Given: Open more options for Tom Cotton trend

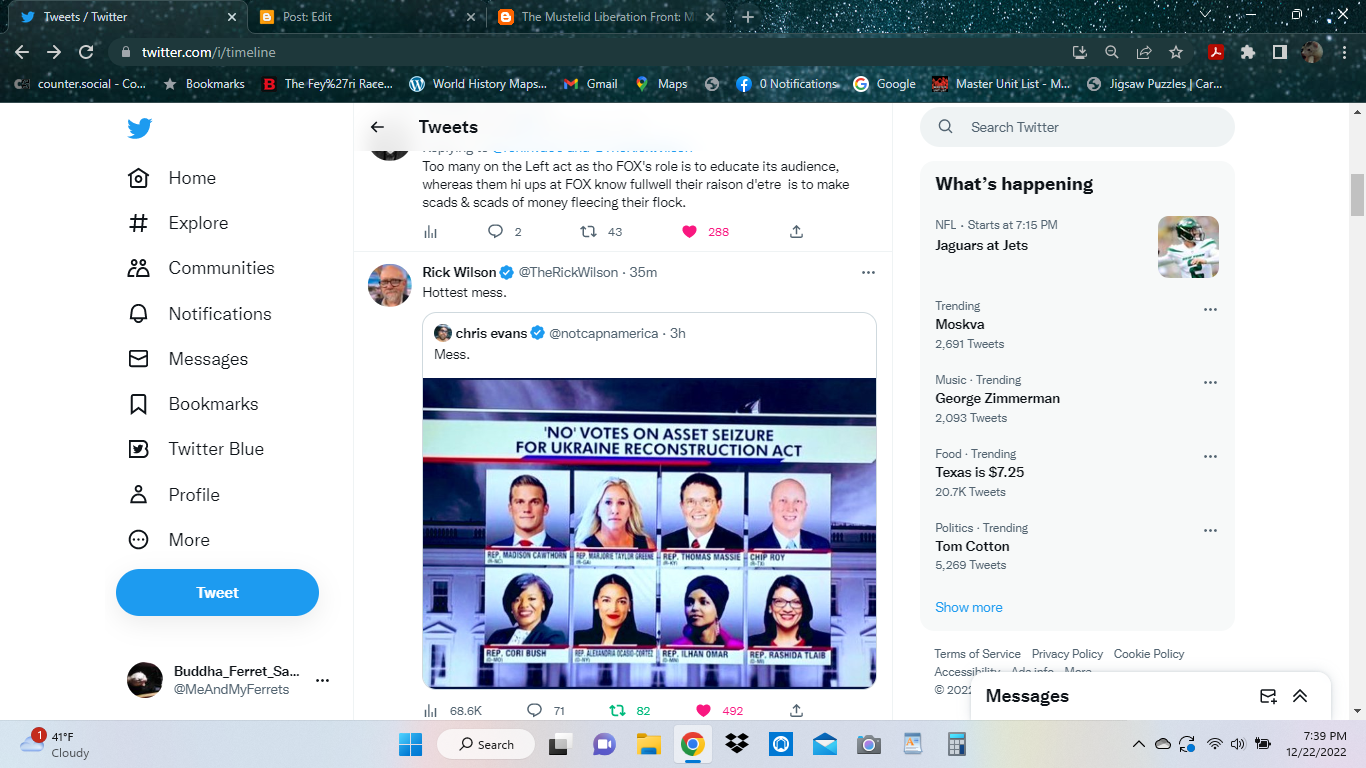Looking at the screenshot, I should [x=1210, y=531].
